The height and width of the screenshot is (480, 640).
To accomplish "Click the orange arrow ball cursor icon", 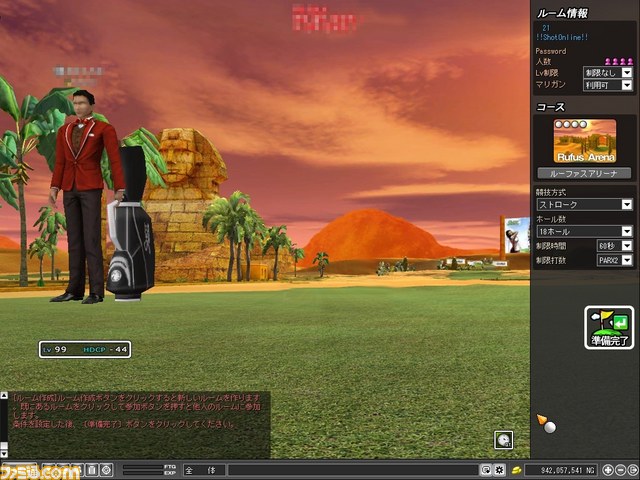I will [546, 424].
